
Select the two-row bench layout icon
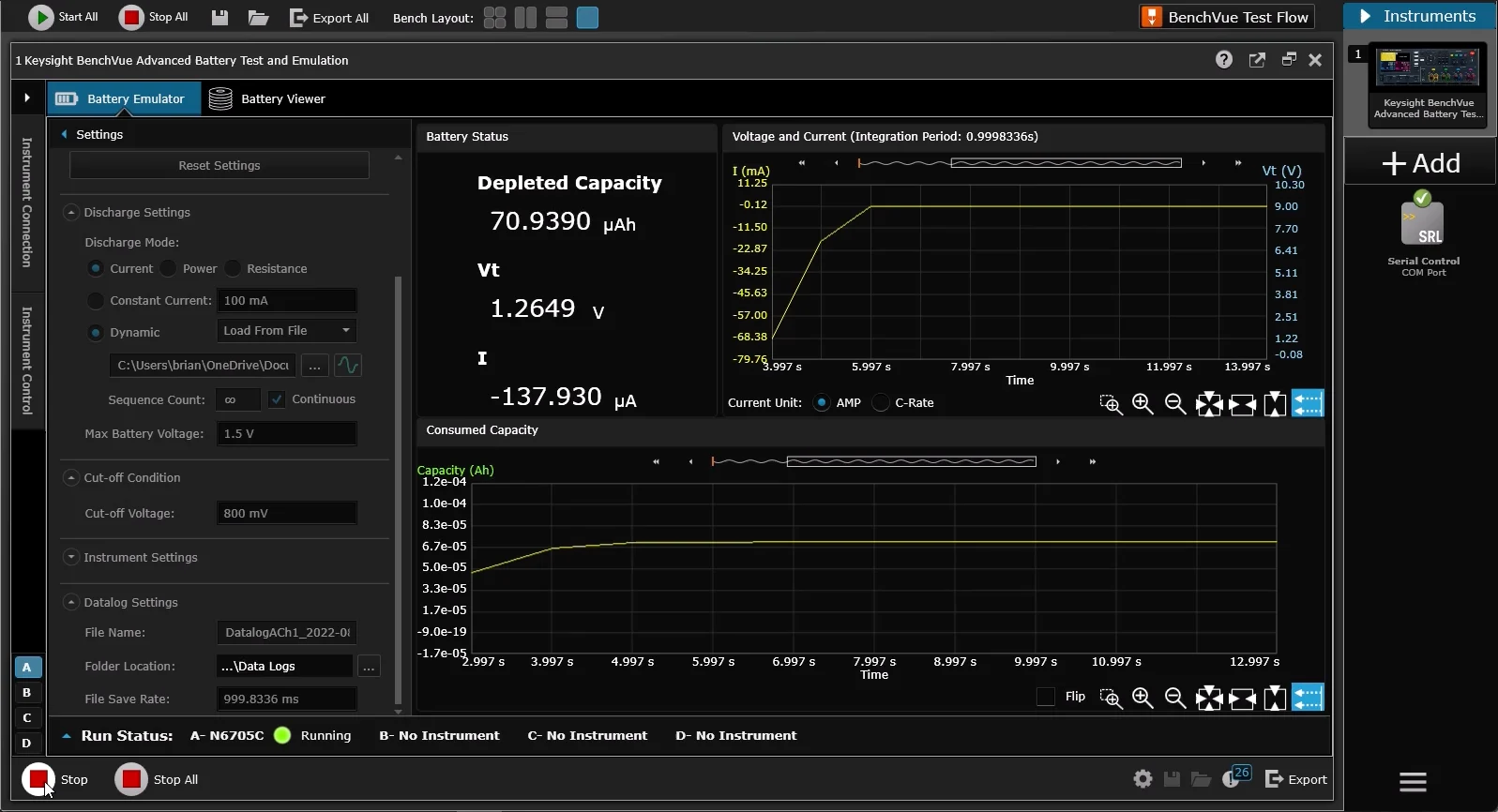[x=556, y=18]
